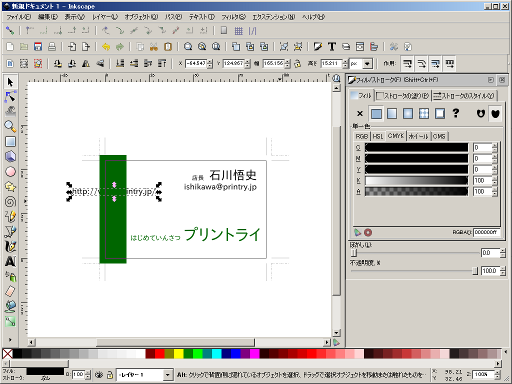Select the flat color fill button

coord(376,114)
